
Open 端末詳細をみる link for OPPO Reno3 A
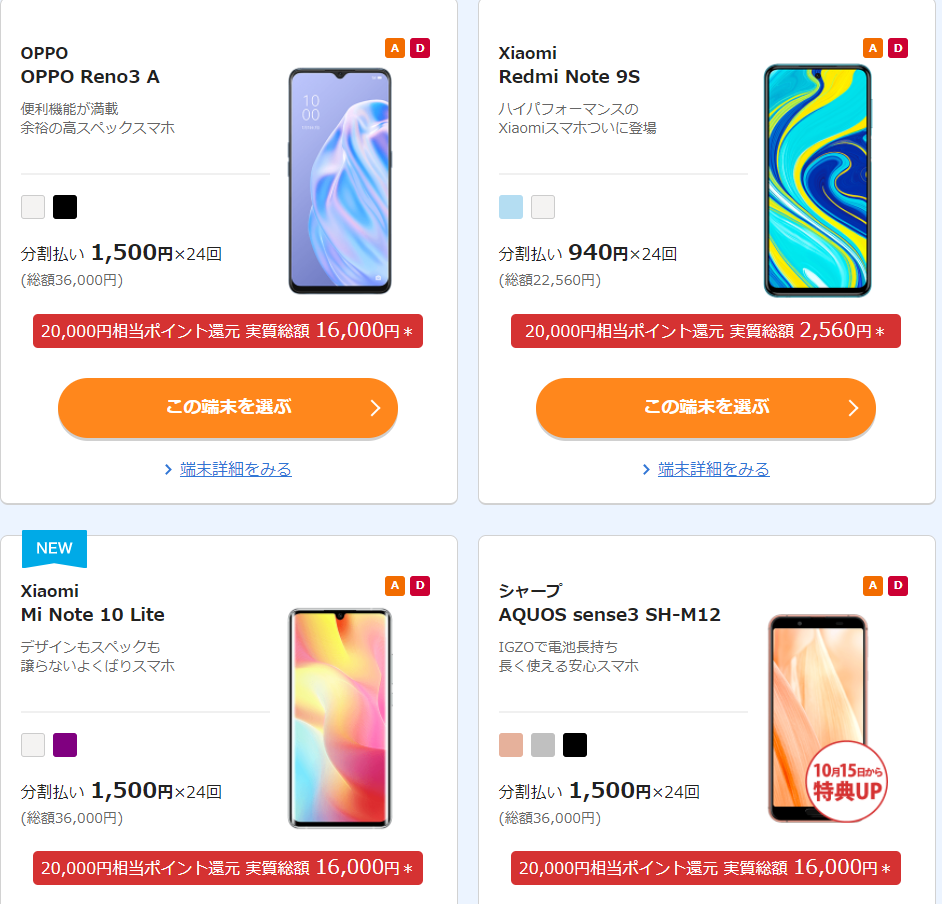236,469
